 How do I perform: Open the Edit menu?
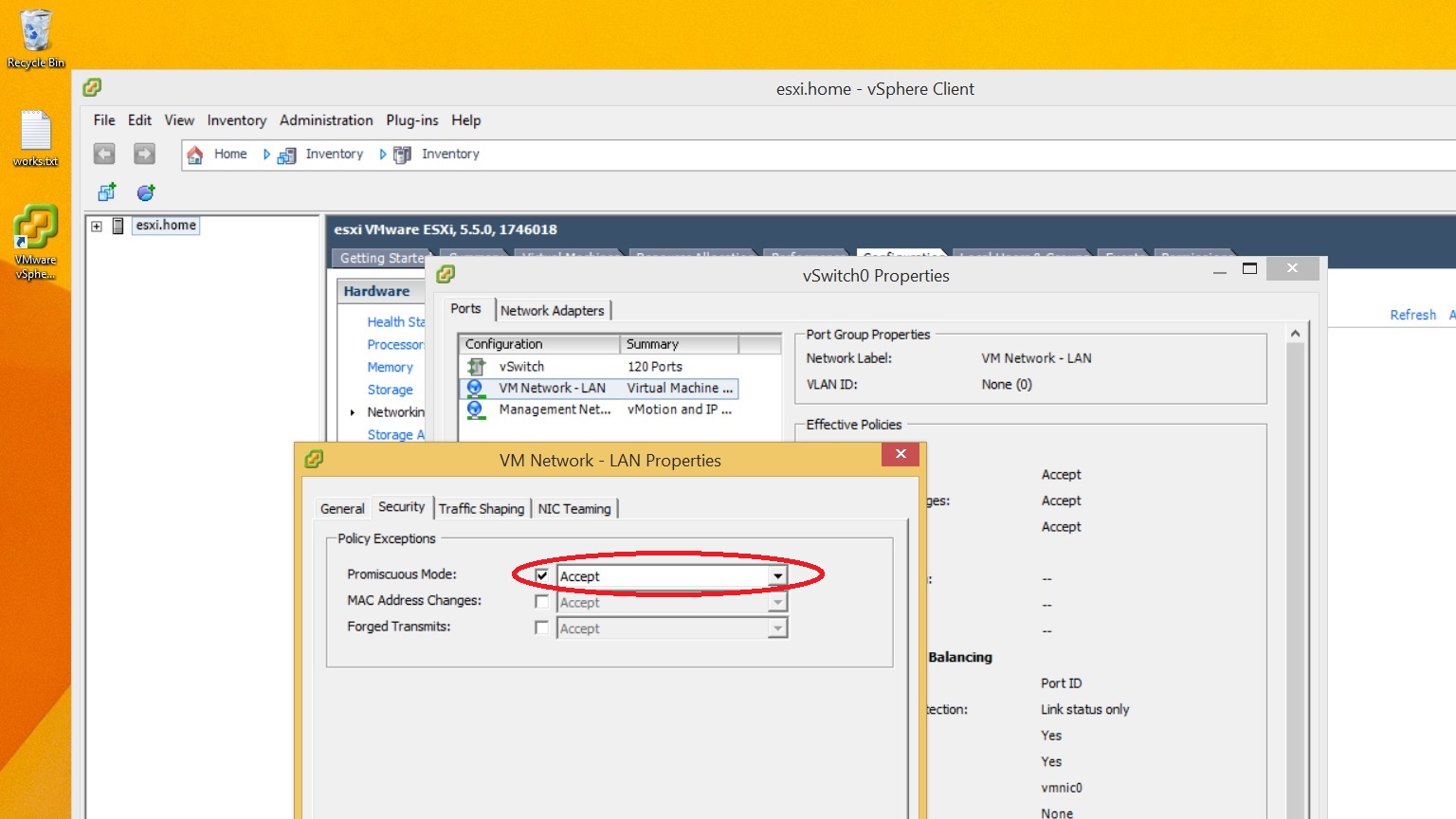(140, 120)
